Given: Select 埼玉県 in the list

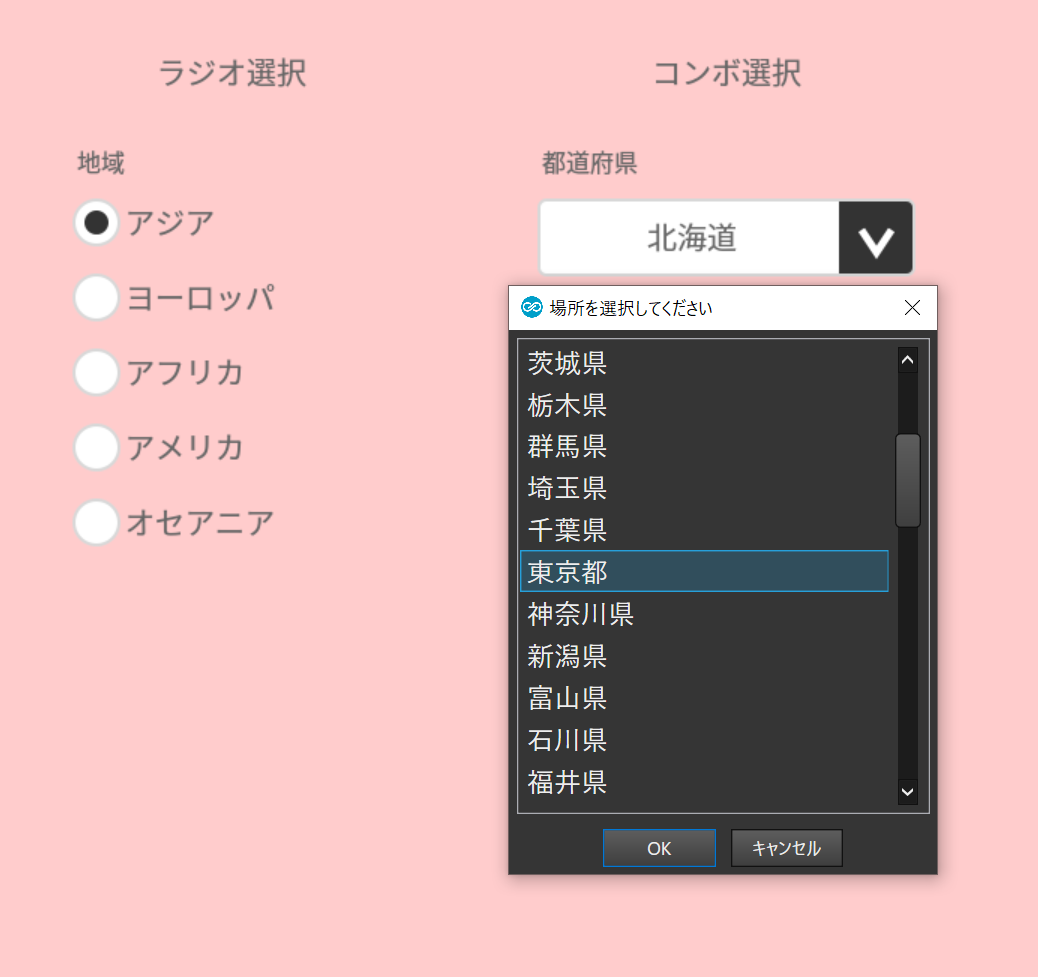Looking at the screenshot, I should [704, 488].
